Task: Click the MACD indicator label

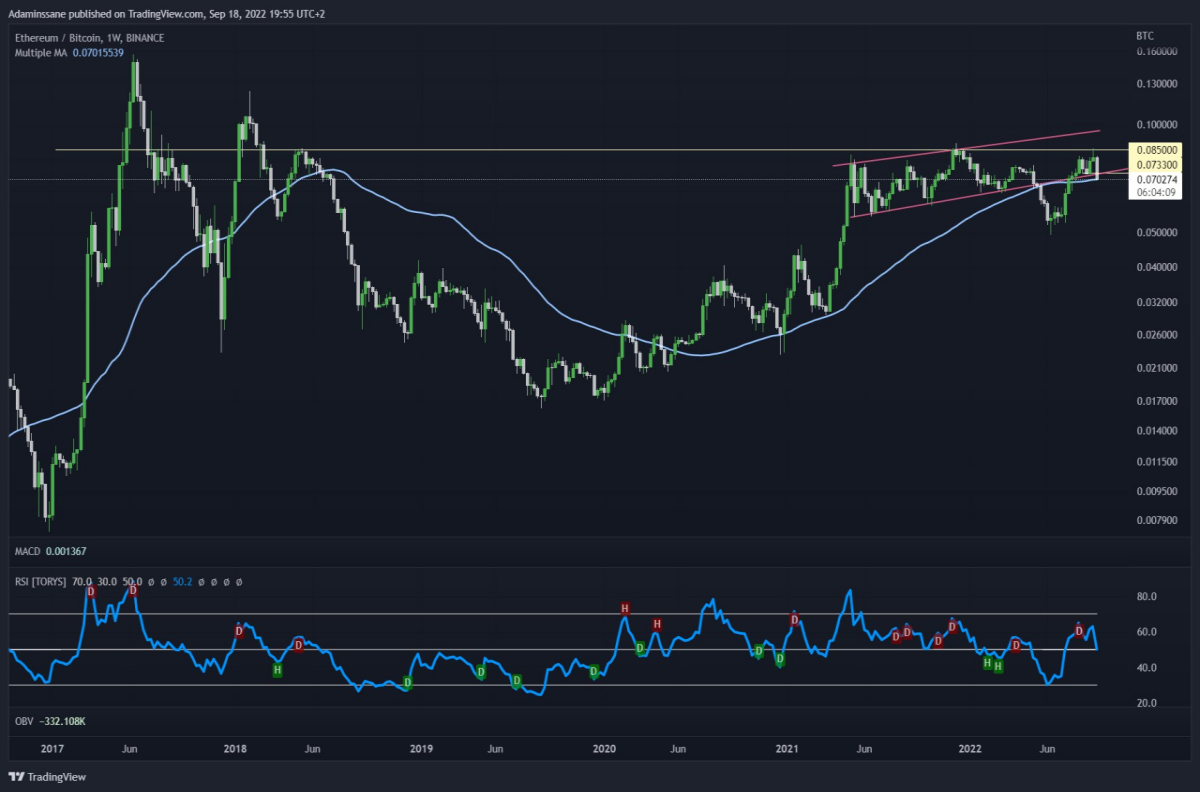Action: point(26,552)
